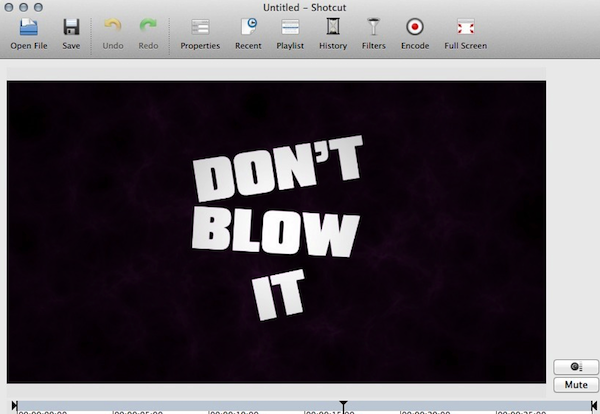600x414 pixels.
Task: Show the History panel
Action: pyautogui.click(x=333, y=33)
